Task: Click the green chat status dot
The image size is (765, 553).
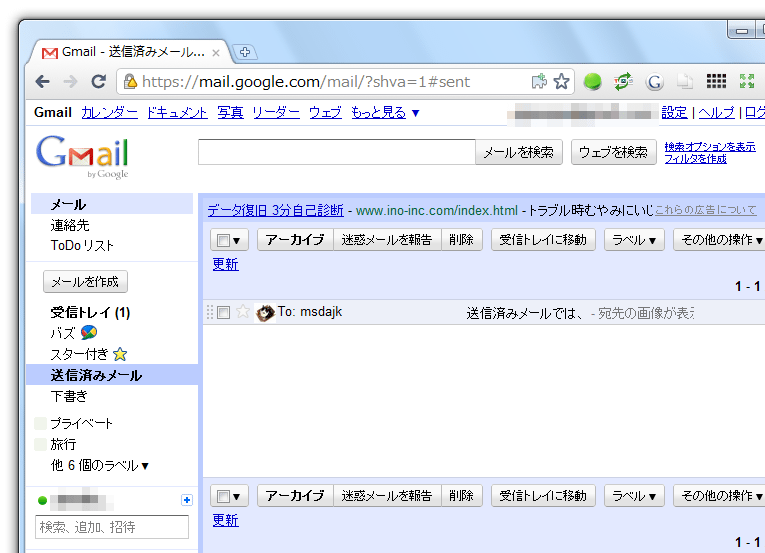Action: [x=42, y=500]
